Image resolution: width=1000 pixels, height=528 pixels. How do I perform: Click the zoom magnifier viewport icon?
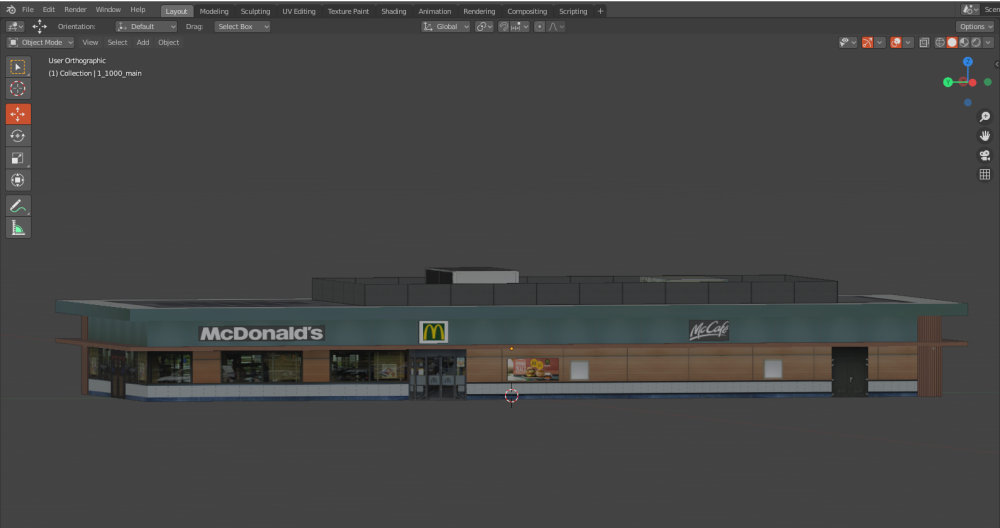click(x=984, y=117)
